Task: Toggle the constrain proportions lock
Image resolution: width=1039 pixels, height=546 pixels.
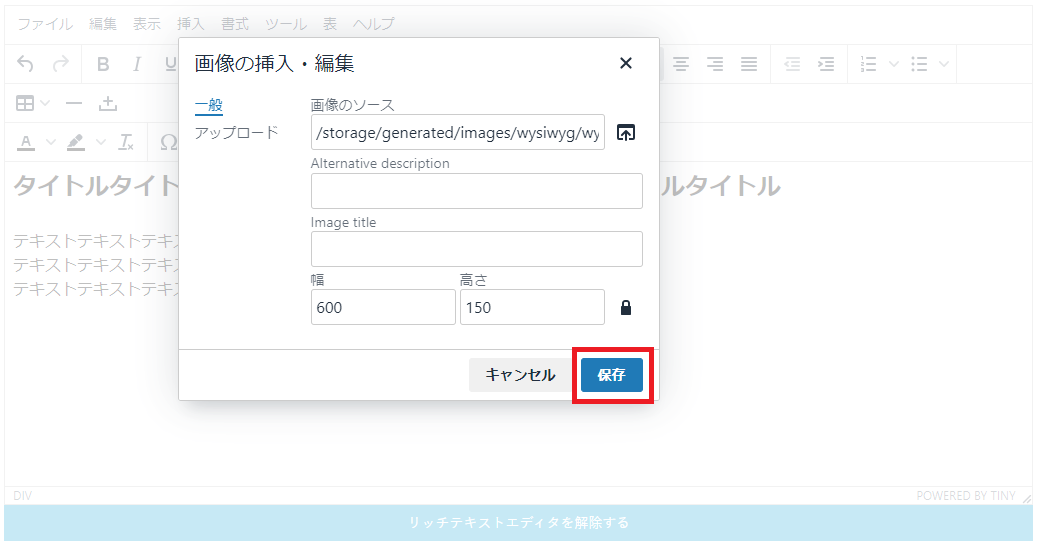Action: (x=626, y=307)
